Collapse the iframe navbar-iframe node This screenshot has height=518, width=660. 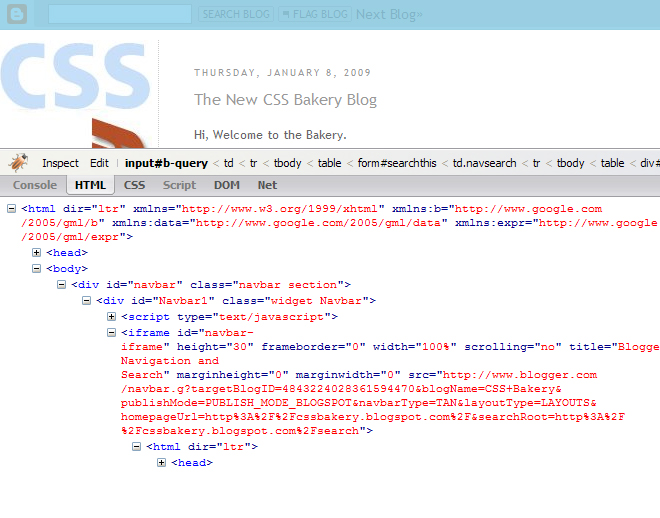pos(112,332)
